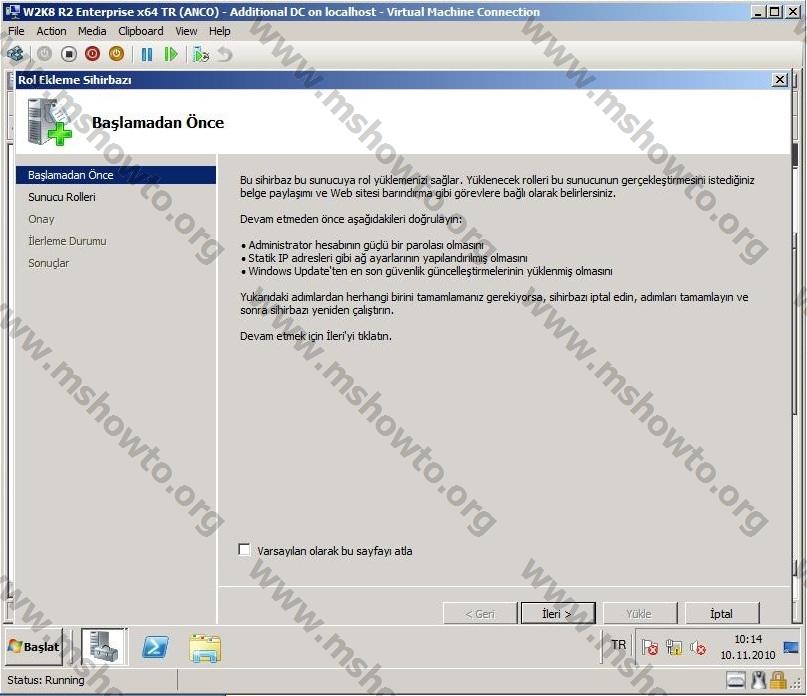807x696 pixels.
Task: Click 'Devam etmek için İleri'yi tıklatın.' text
Action: tap(316, 336)
